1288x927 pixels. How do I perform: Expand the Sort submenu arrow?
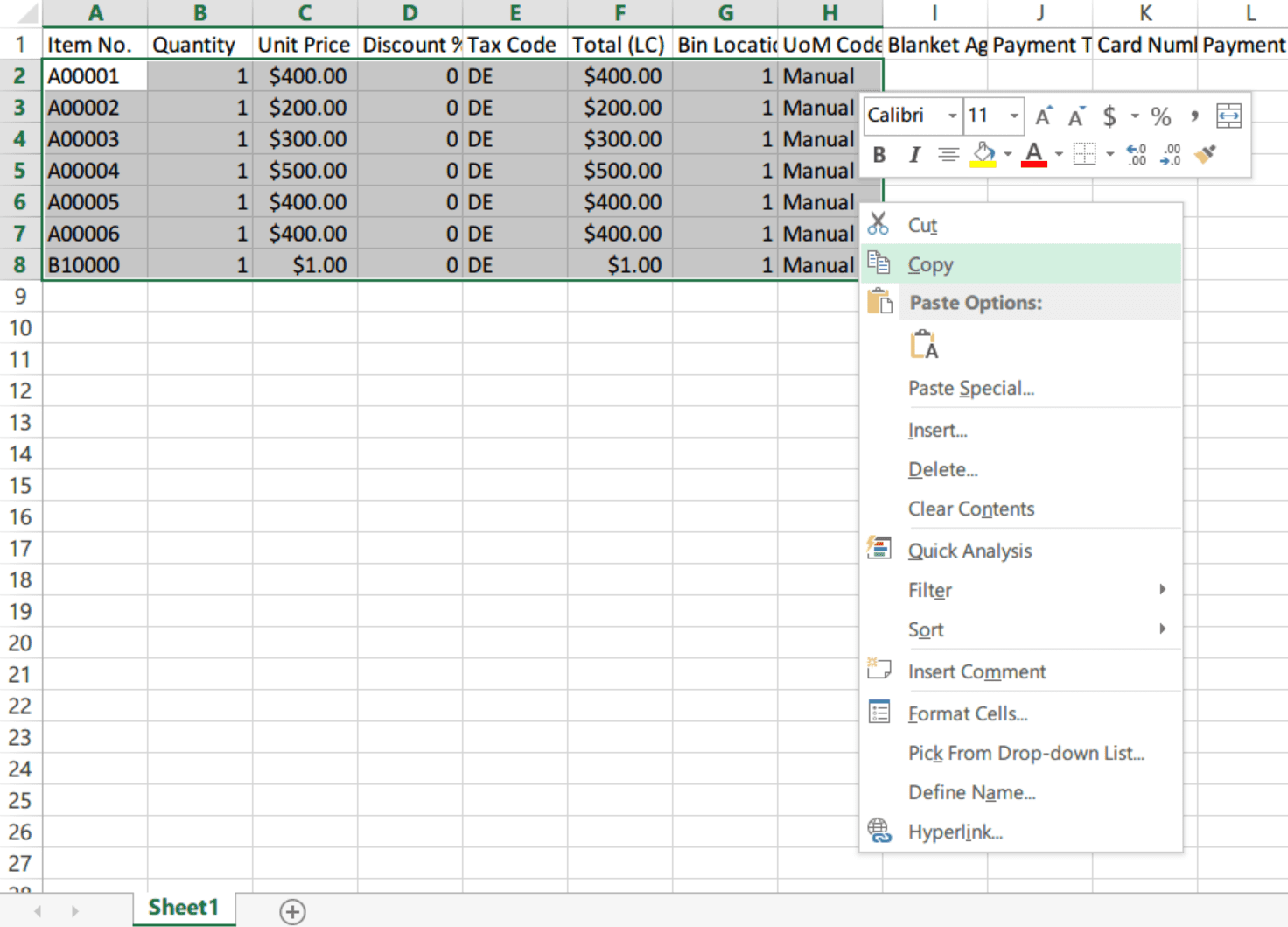(1162, 629)
